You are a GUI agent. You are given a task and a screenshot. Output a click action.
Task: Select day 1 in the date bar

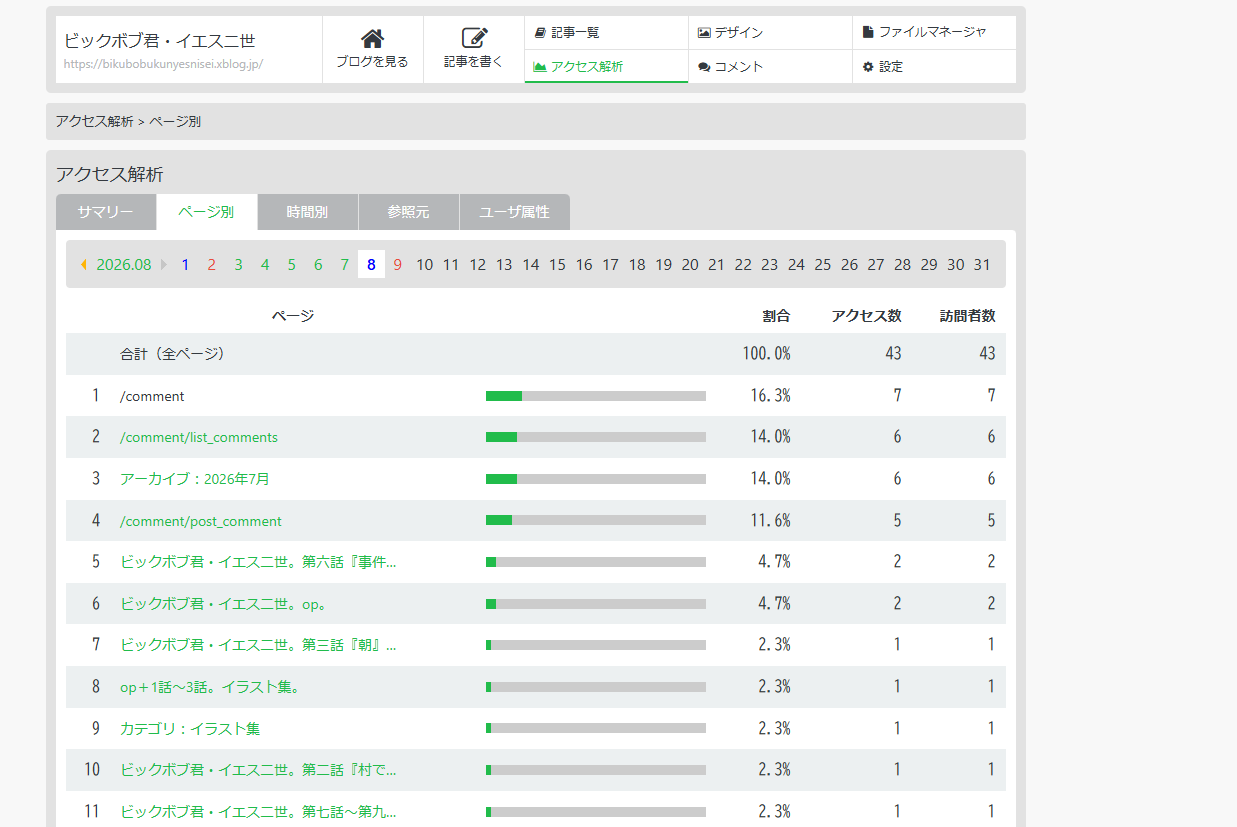click(185, 265)
